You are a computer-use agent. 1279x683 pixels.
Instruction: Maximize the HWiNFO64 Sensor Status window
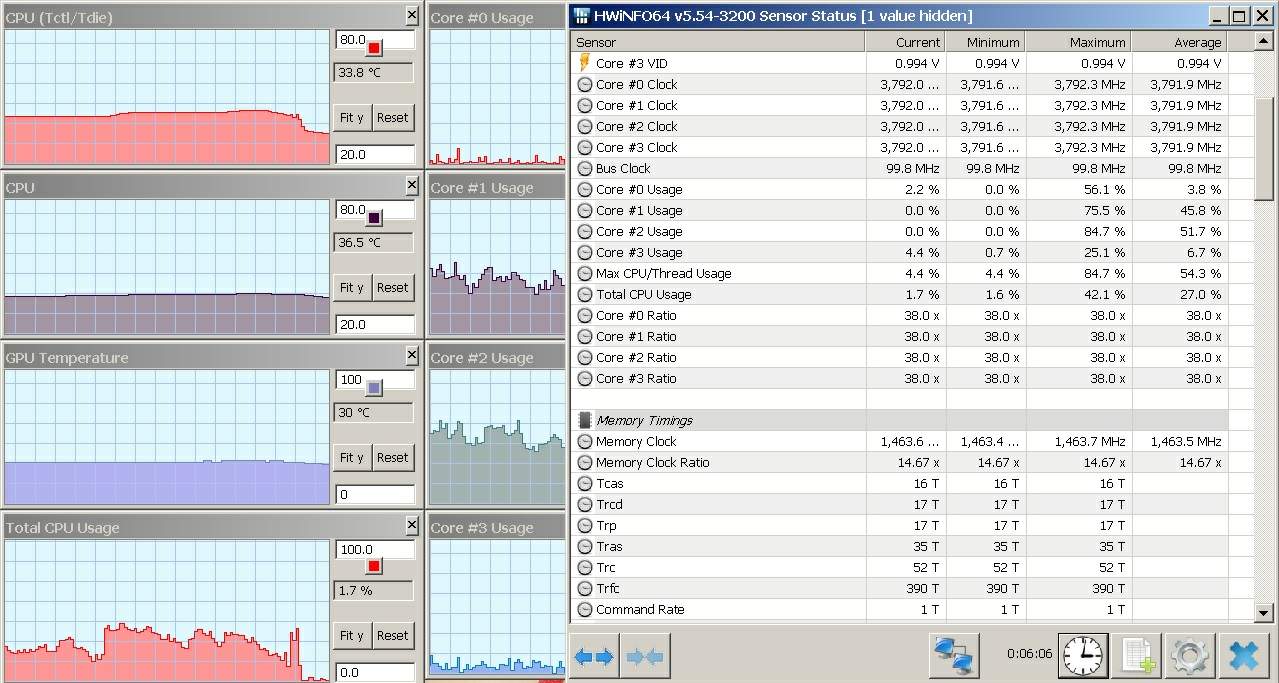tap(1239, 16)
